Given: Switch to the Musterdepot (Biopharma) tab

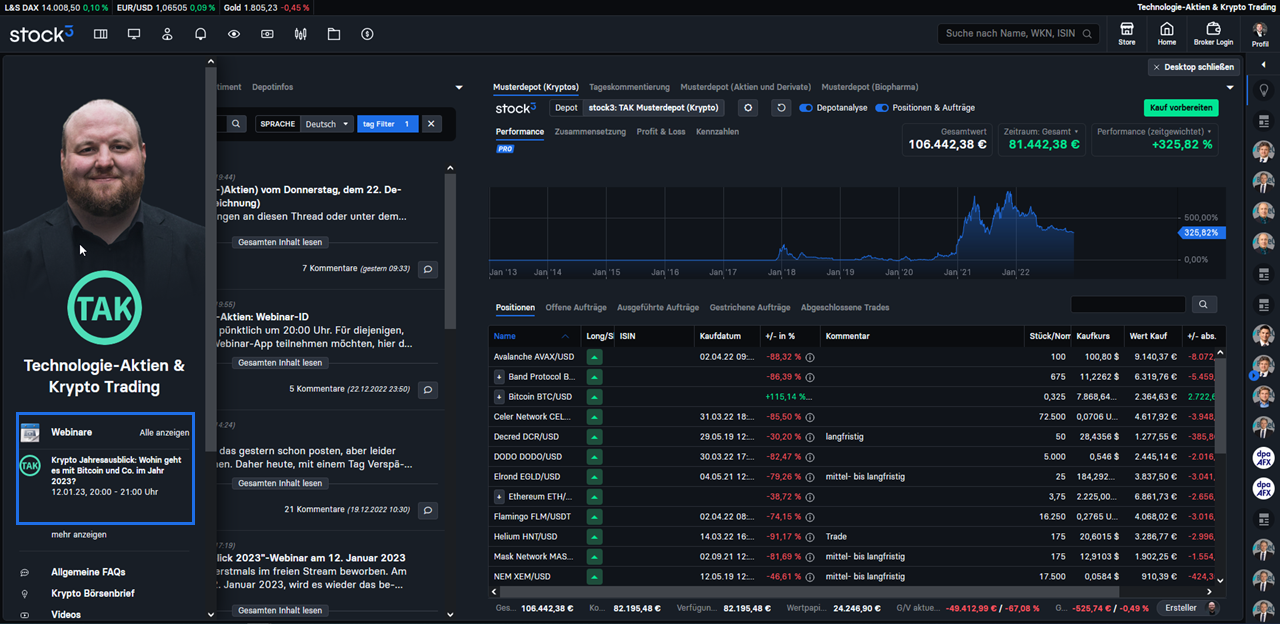Looking at the screenshot, I should 870,87.
